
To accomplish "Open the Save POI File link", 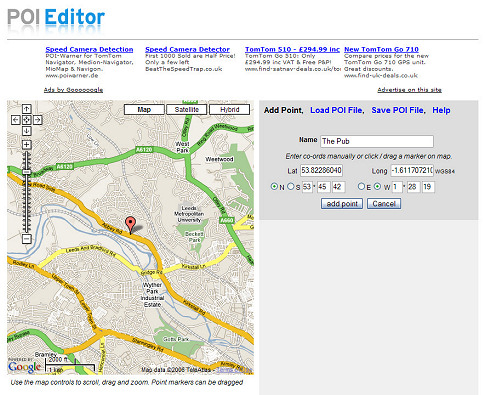I will 398,110.
